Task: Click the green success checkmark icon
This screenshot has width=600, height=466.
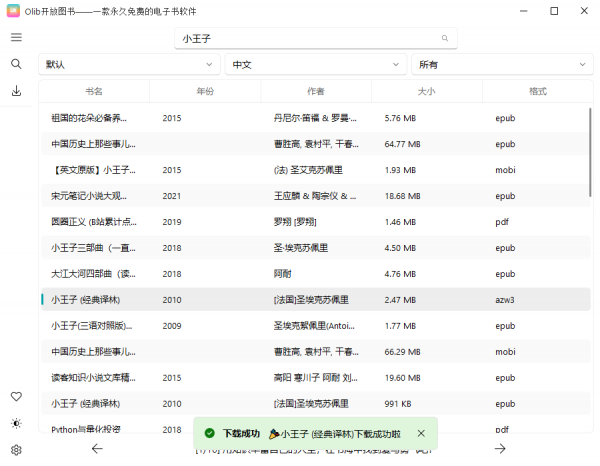Action: pos(209,433)
